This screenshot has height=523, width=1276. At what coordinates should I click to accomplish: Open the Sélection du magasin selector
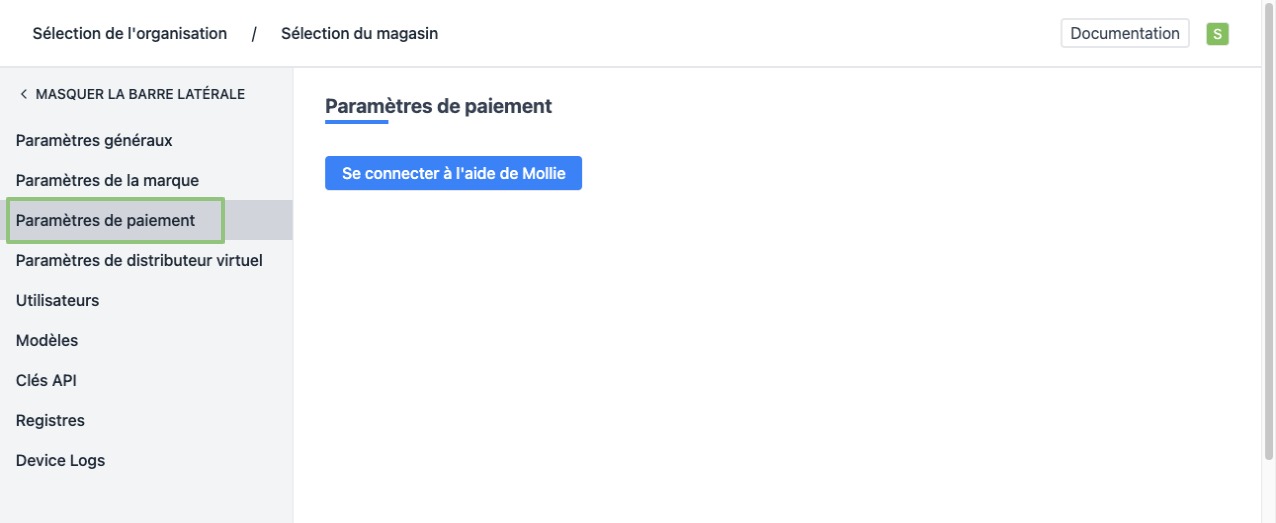tap(359, 34)
